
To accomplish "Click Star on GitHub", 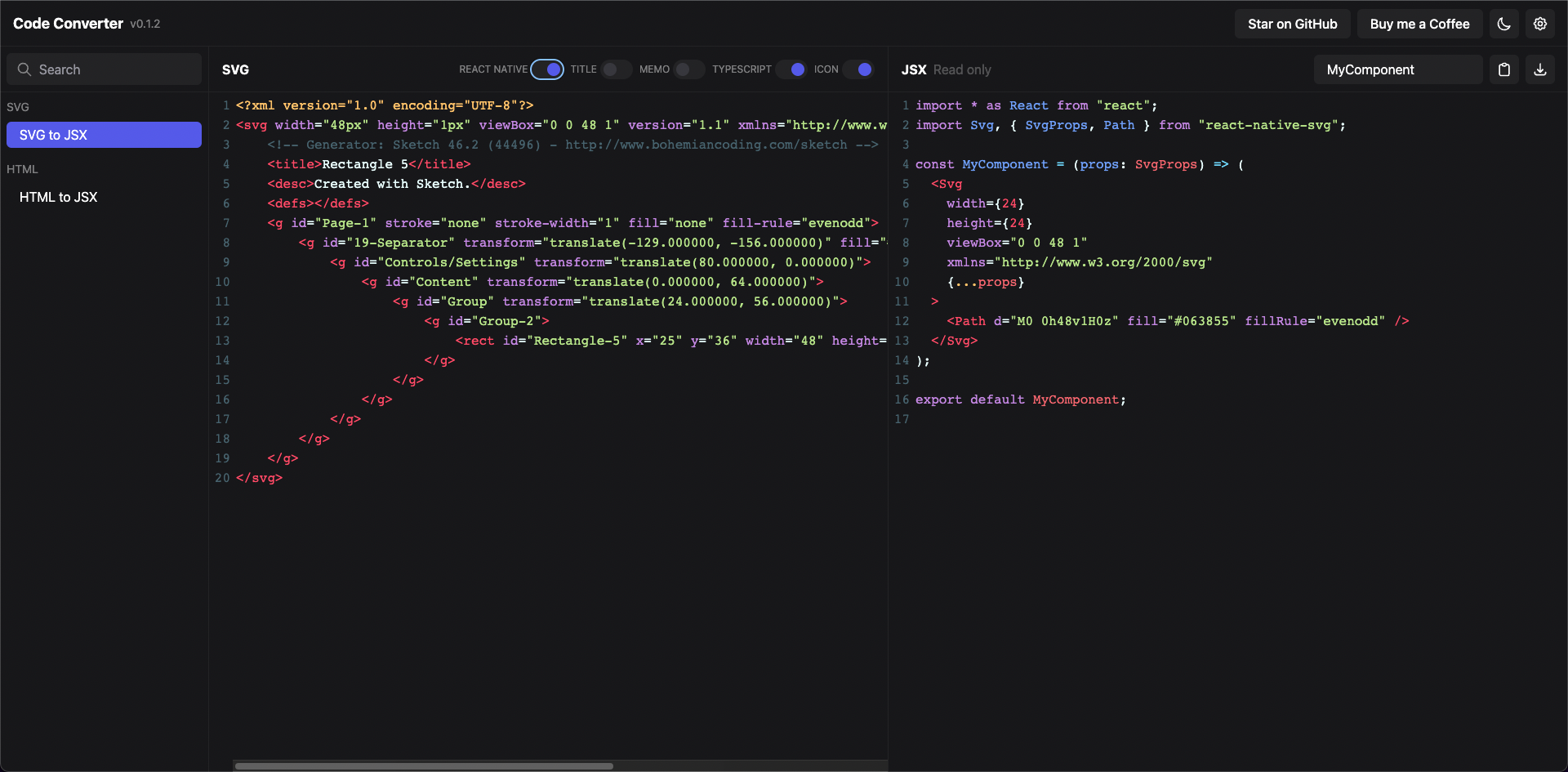I will point(1293,24).
